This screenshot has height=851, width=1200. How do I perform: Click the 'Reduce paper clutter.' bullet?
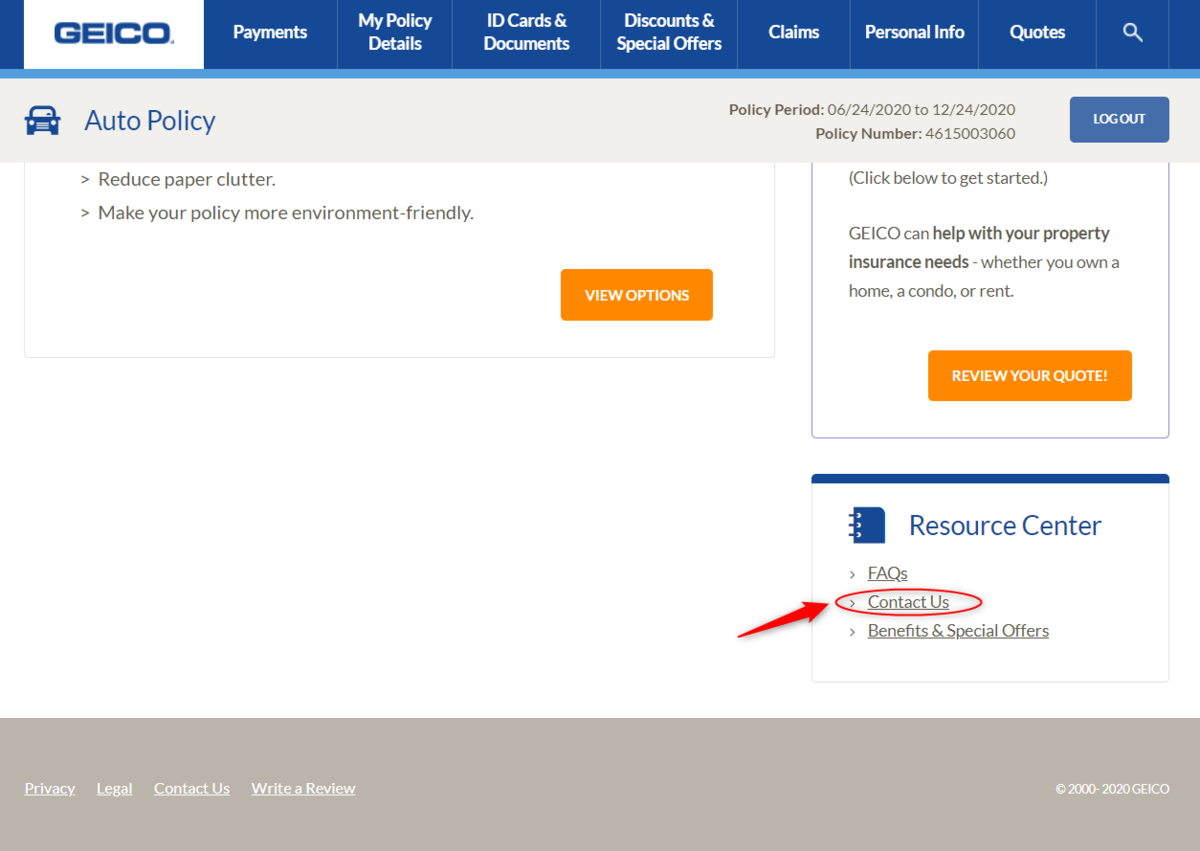click(186, 179)
